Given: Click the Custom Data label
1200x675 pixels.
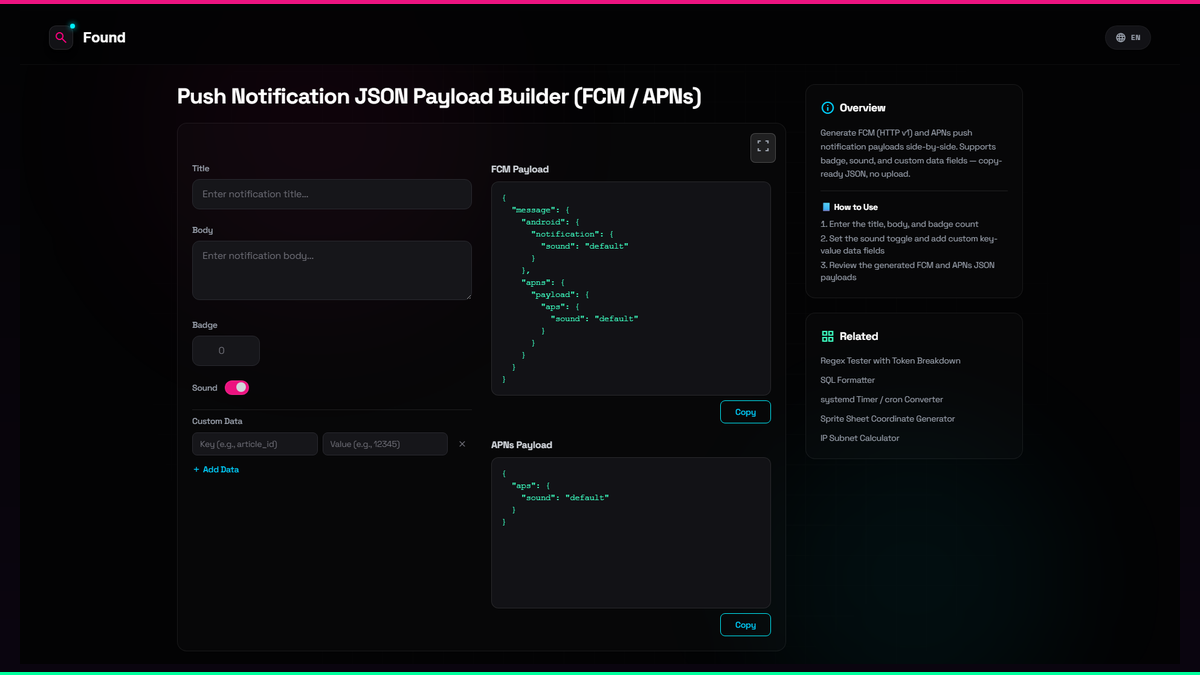Looking at the screenshot, I should (217, 421).
